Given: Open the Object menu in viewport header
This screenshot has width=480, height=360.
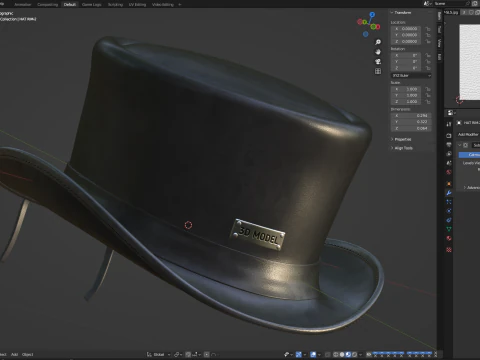Looking at the screenshot, I should click(28, 355).
